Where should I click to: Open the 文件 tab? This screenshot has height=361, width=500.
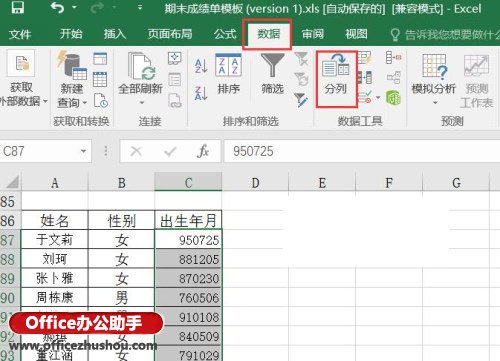(x=20, y=34)
